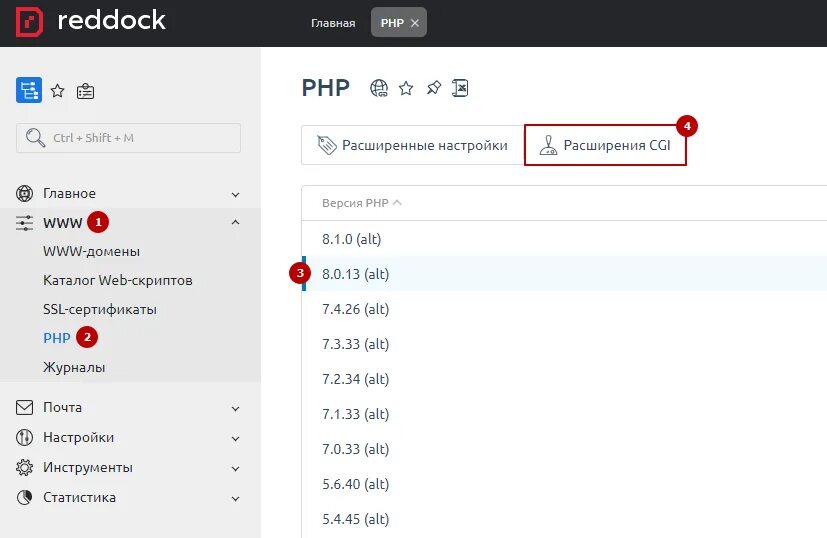Click the reddock logo icon
827x538 pixels.
[x=29, y=21]
